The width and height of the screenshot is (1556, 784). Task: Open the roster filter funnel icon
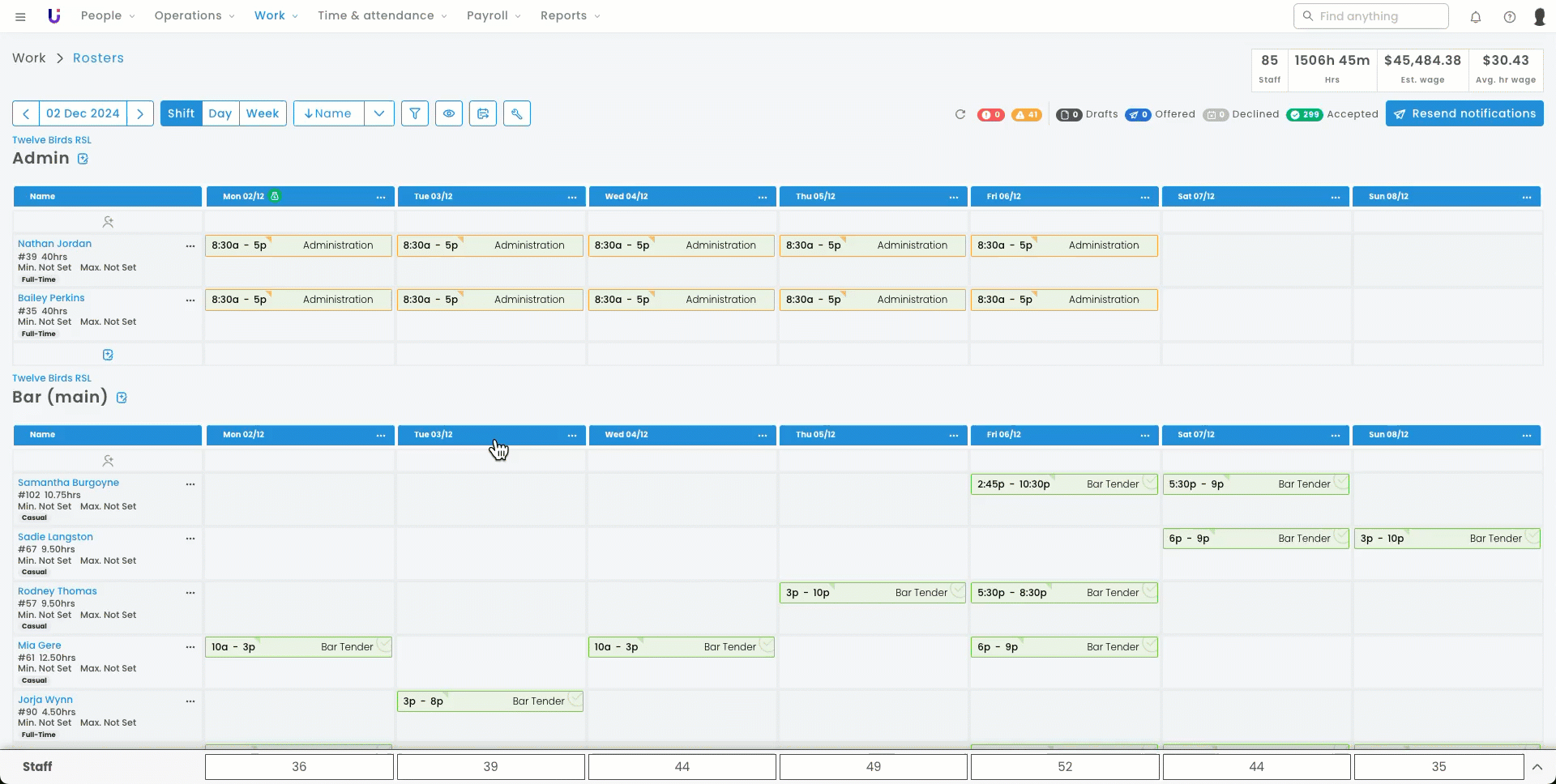[414, 113]
